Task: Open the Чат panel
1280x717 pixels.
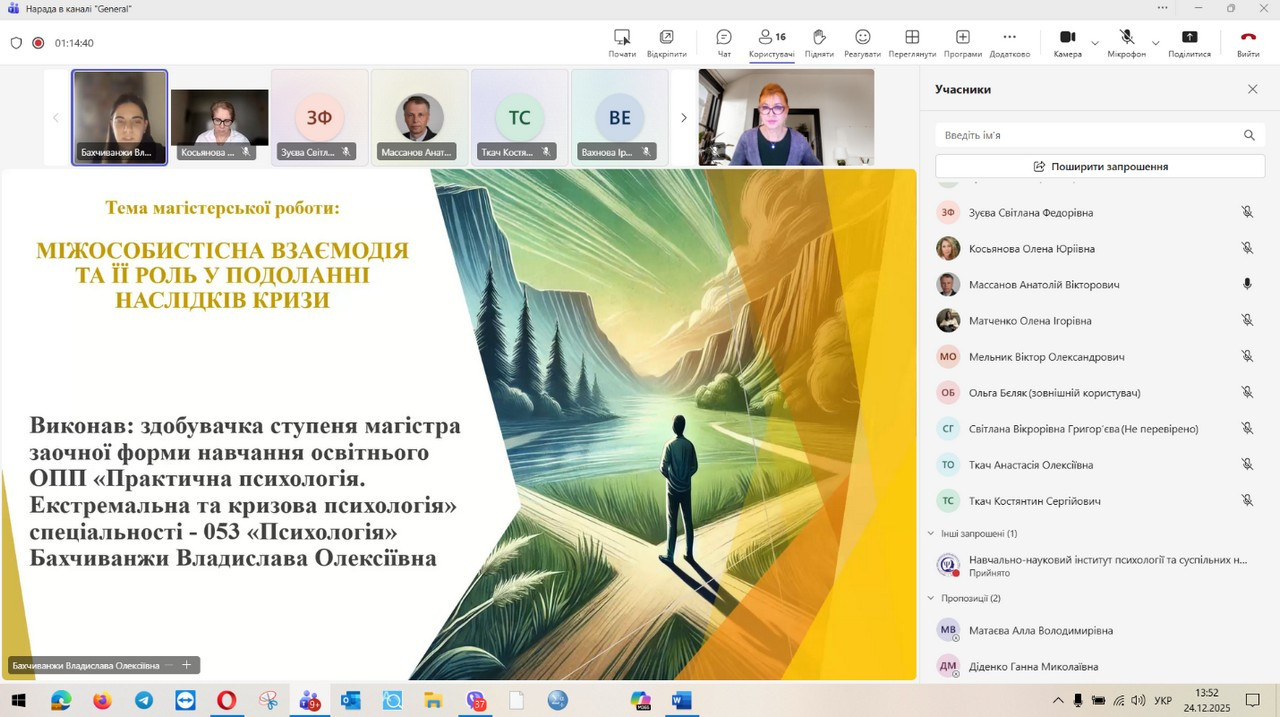Action: click(x=724, y=43)
